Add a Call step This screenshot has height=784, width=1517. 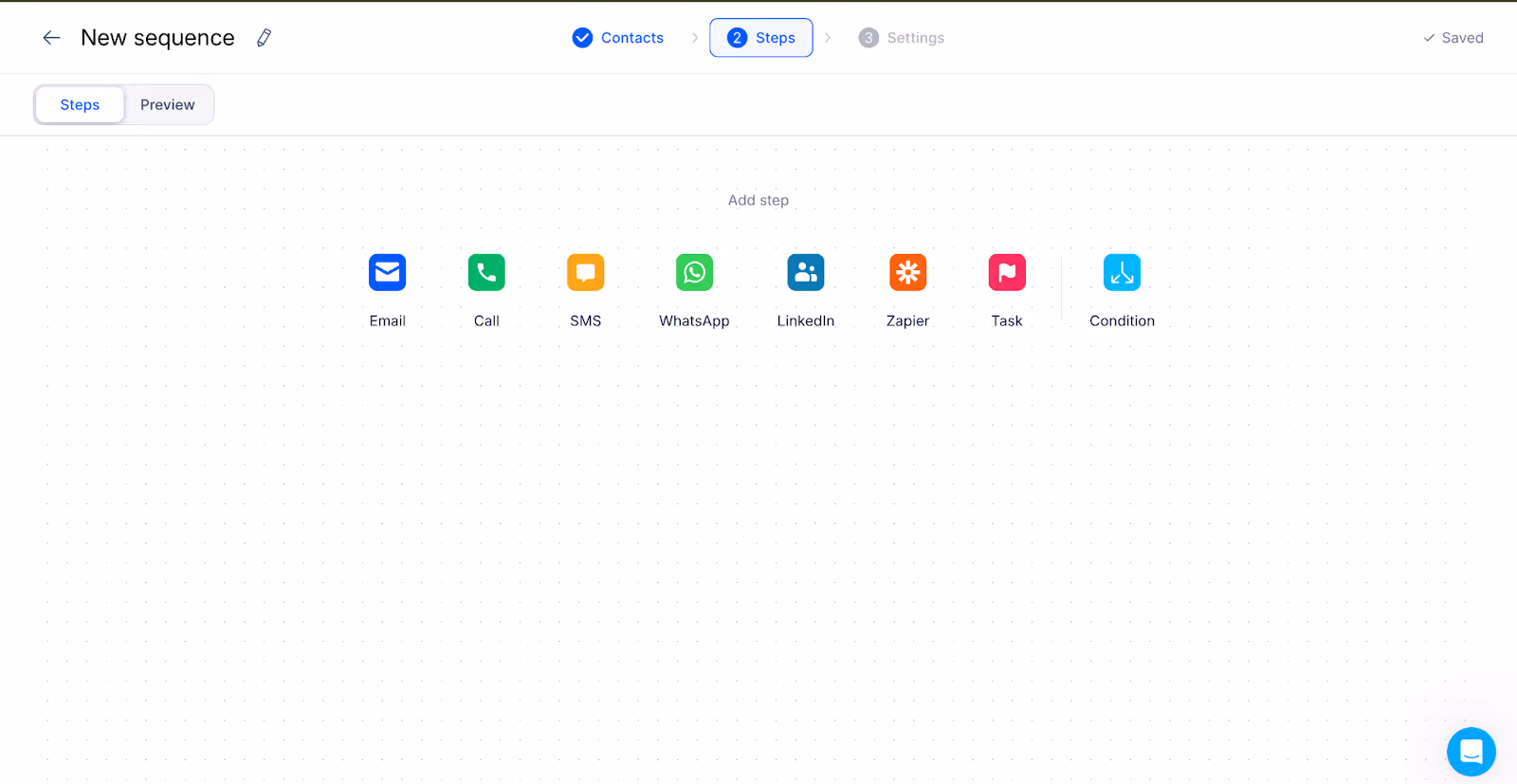pos(486,273)
